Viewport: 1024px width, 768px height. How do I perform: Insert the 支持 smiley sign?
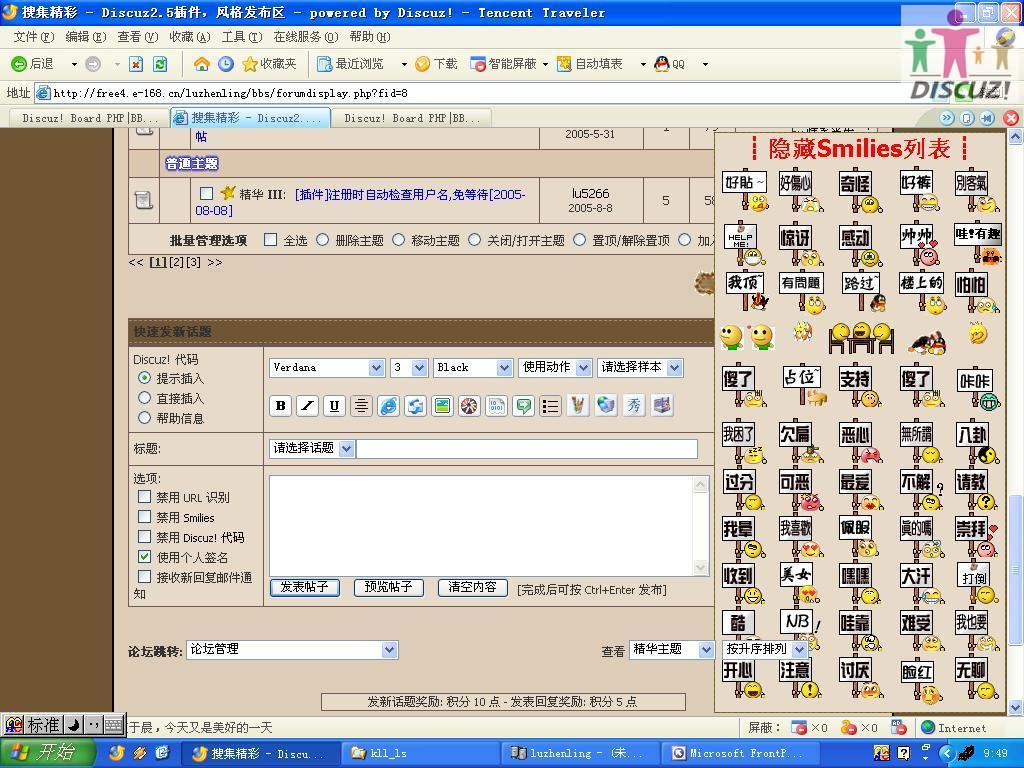click(857, 387)
